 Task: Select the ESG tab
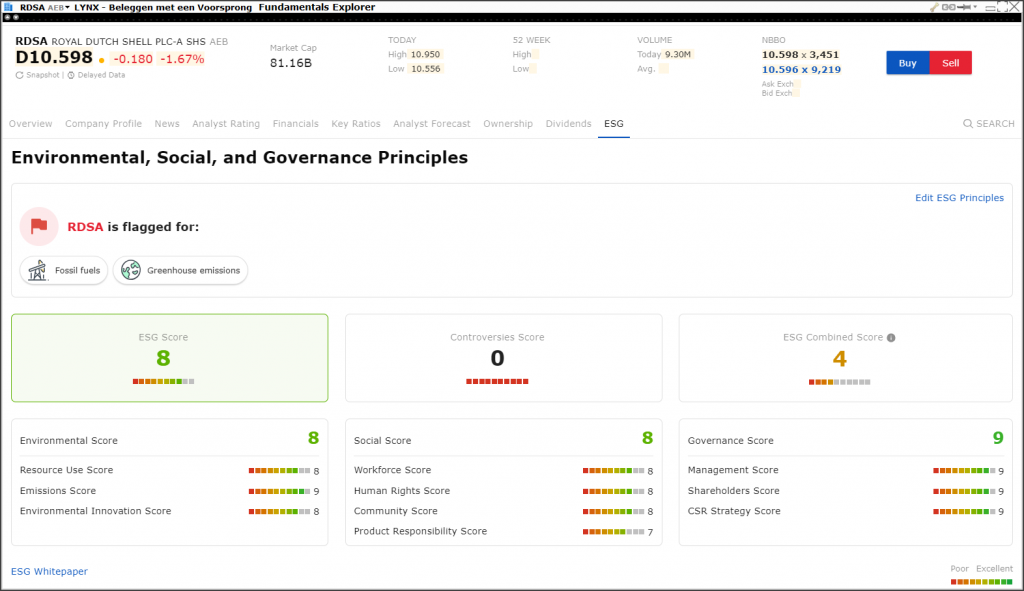coord(613,123)
